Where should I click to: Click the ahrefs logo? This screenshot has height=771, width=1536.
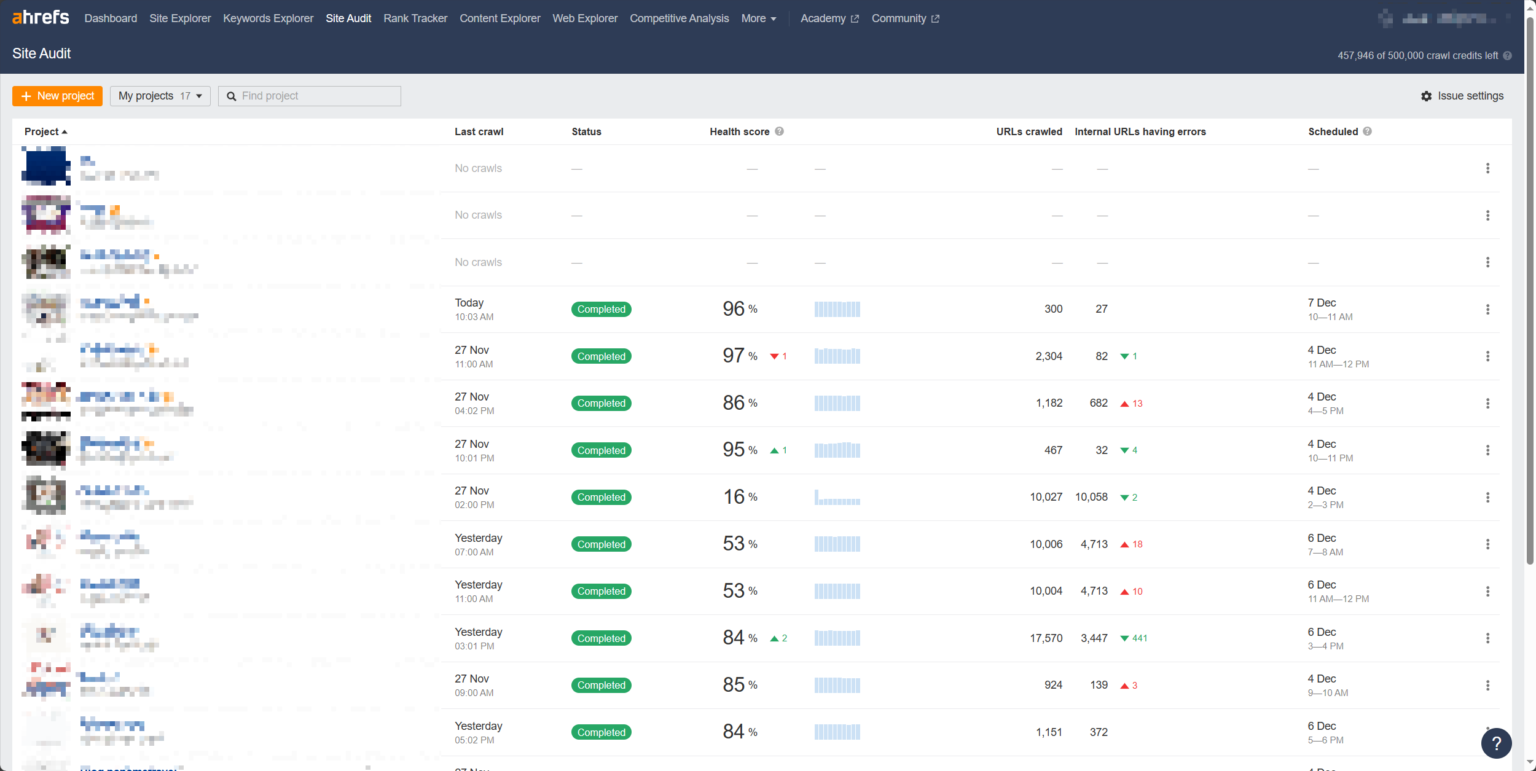40,17
